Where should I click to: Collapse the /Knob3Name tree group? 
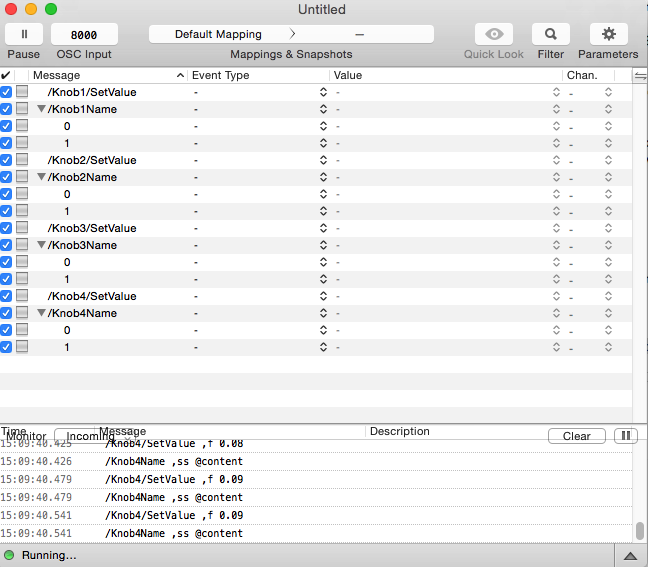coord(41,245)
